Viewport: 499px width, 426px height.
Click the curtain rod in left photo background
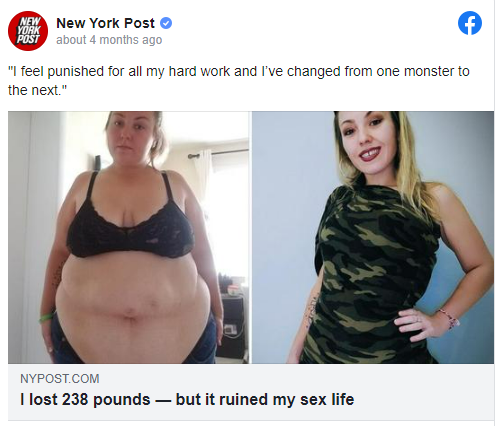219,153
